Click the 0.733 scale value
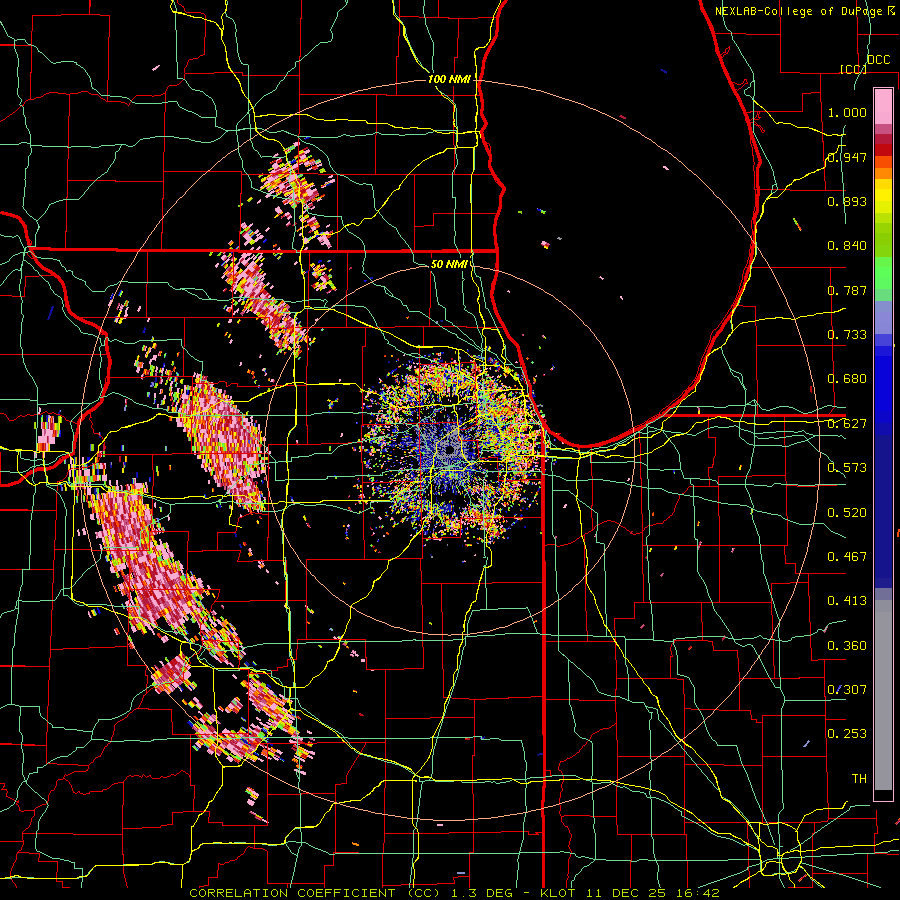 tap(847, 335)
